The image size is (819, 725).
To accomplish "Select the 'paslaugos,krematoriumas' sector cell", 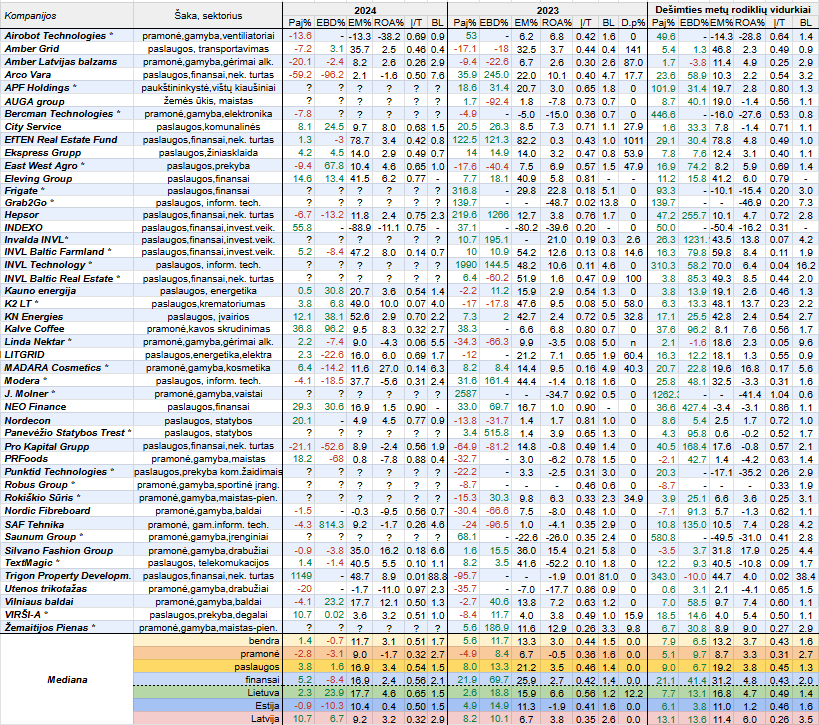I will point(208,303).
